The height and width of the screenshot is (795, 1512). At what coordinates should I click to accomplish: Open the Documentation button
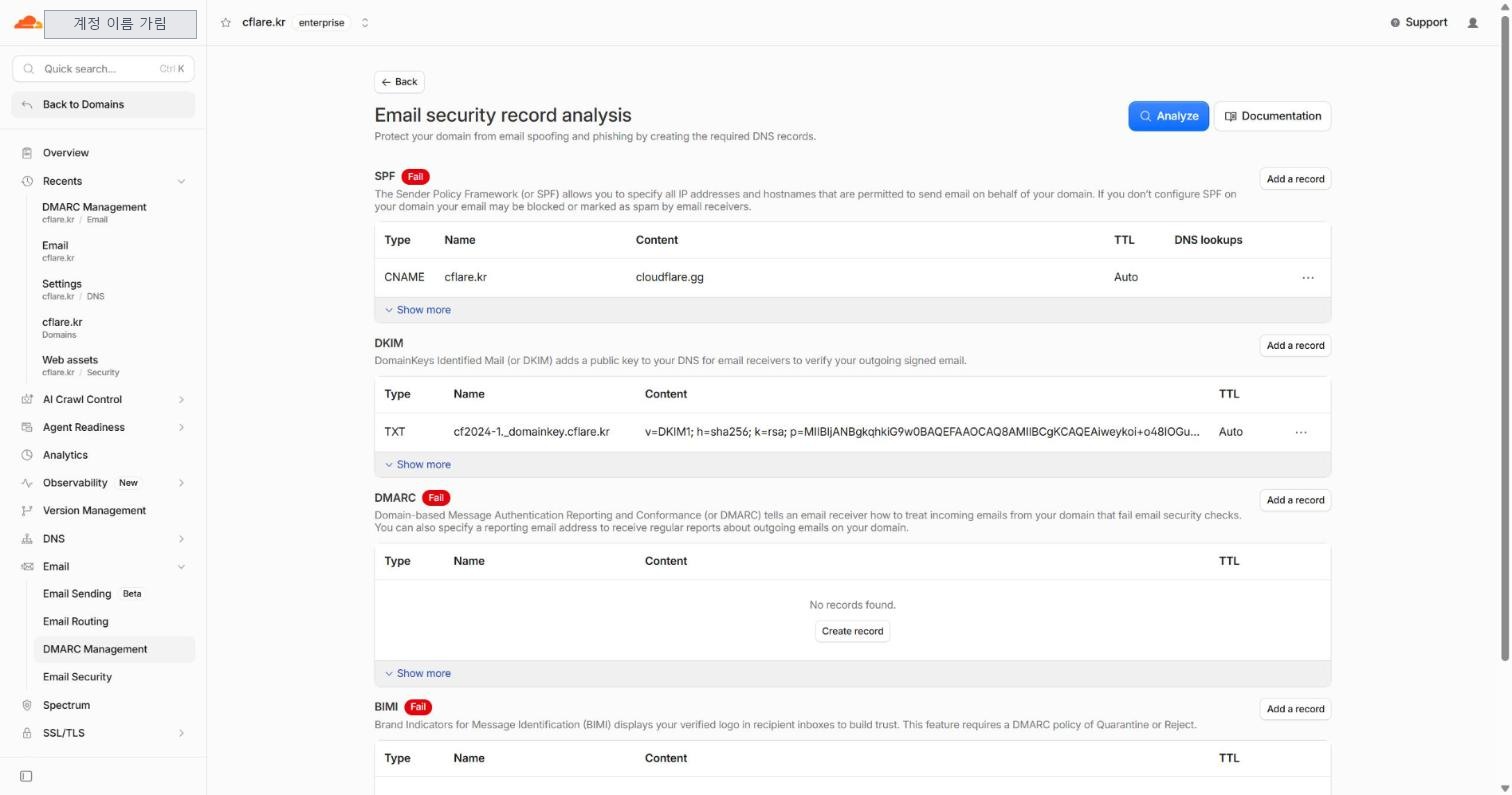click(x=1272, y=116)
